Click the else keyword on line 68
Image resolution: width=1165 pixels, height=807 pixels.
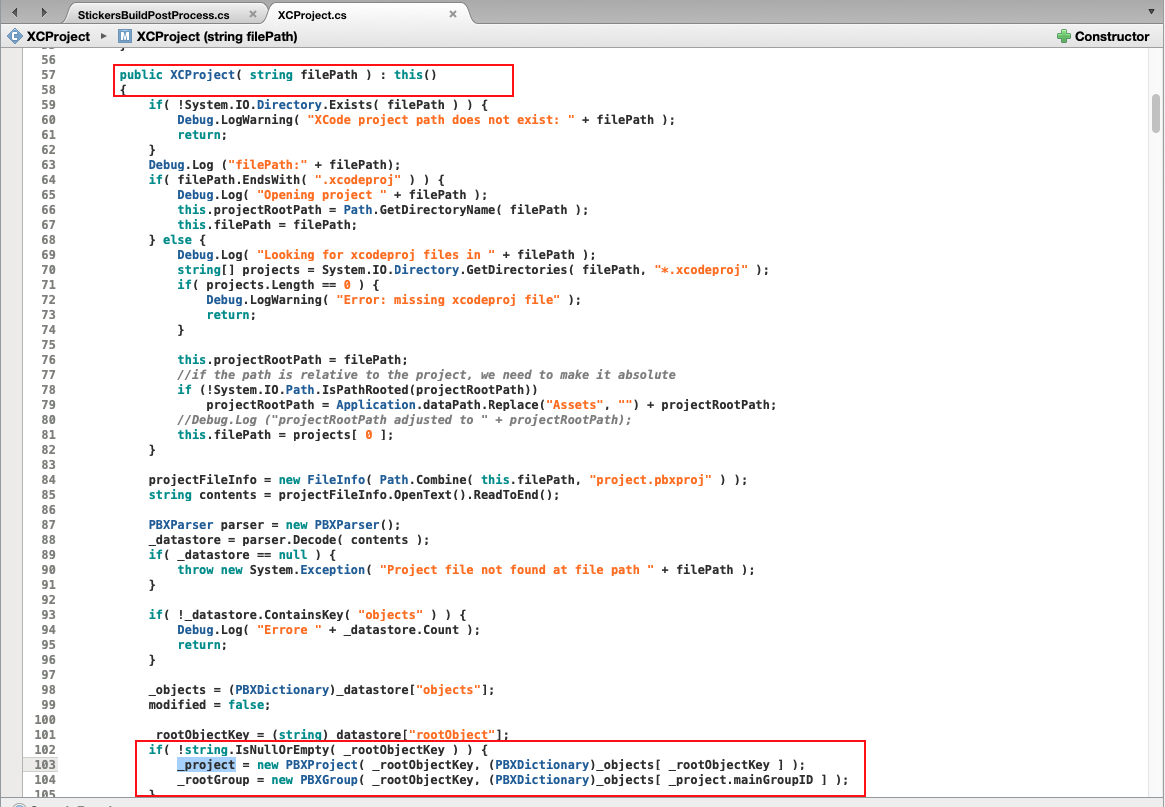pos(177,240)
